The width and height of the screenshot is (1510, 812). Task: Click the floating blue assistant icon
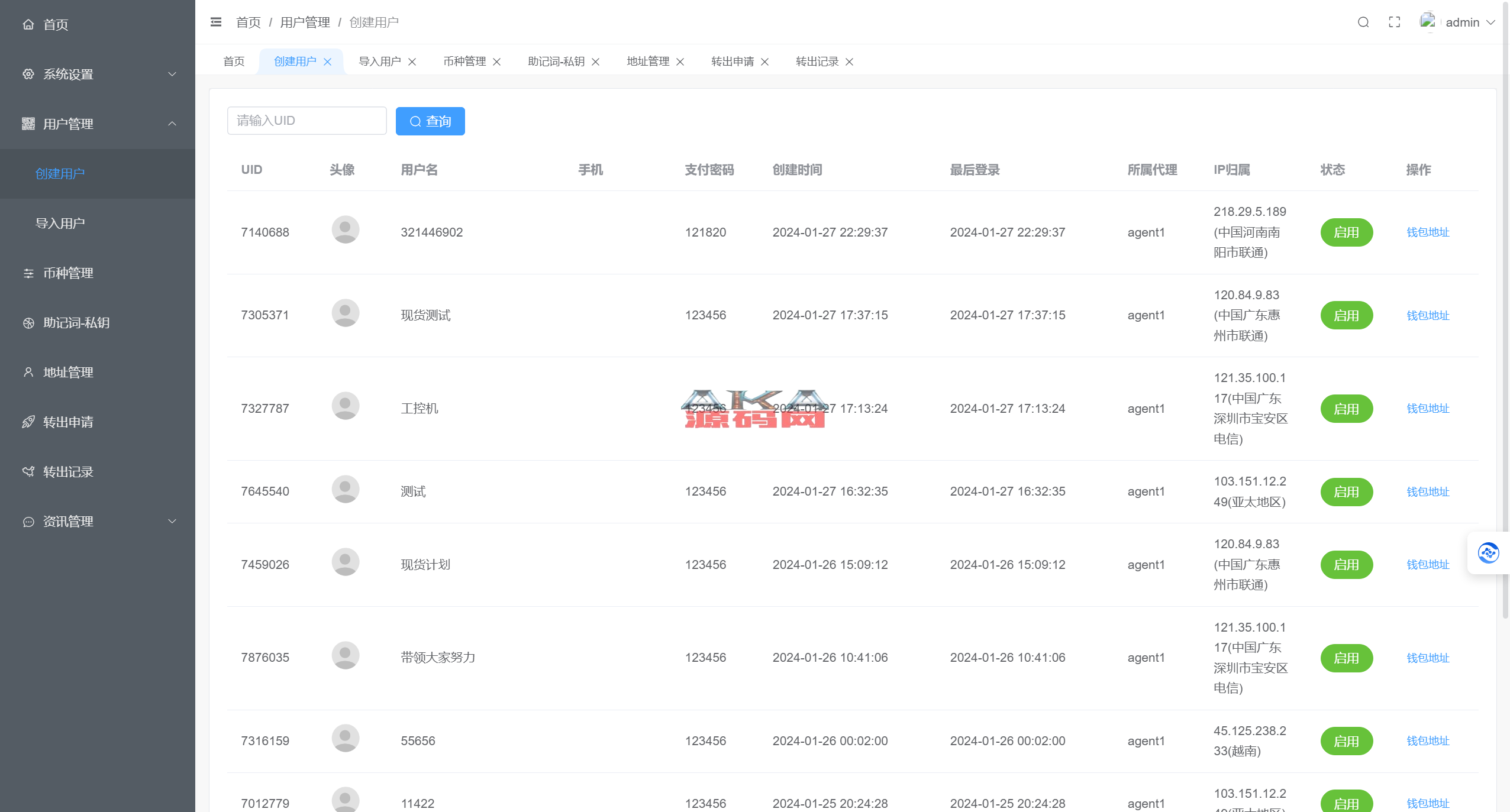coord(1488,553)
